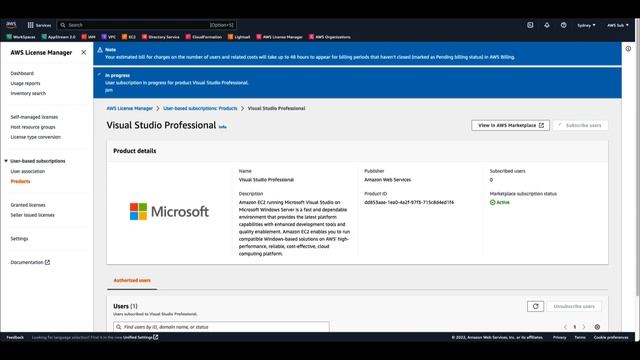Open the notifications bell
Image resolution: width=640 pixels, height=360 pixels.
click(x=547, y=25)
